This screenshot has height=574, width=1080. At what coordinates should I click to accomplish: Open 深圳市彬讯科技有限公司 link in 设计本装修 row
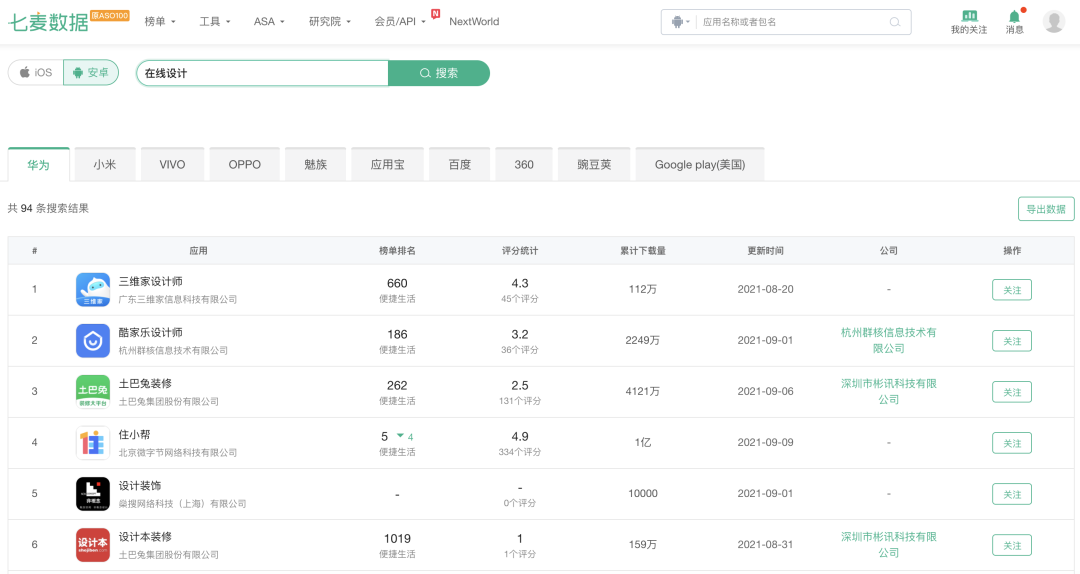tap(889, 544)
